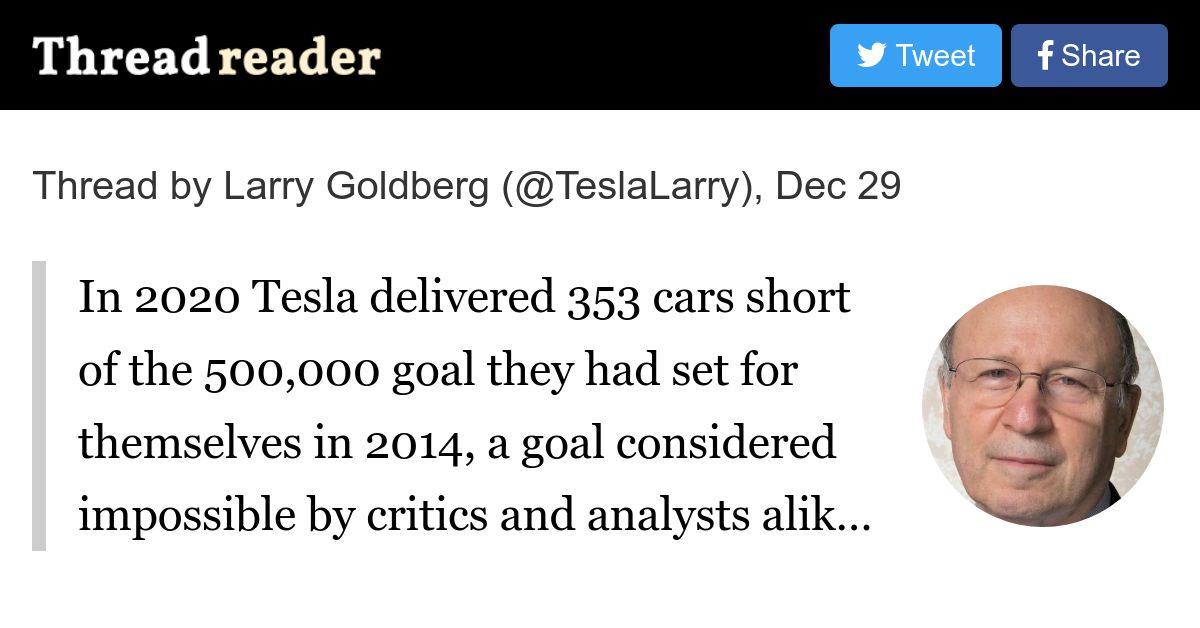This screenshot has height=628, width=1200.
Task: Click the word "Thread" in the logo
Action: (121, 57)
